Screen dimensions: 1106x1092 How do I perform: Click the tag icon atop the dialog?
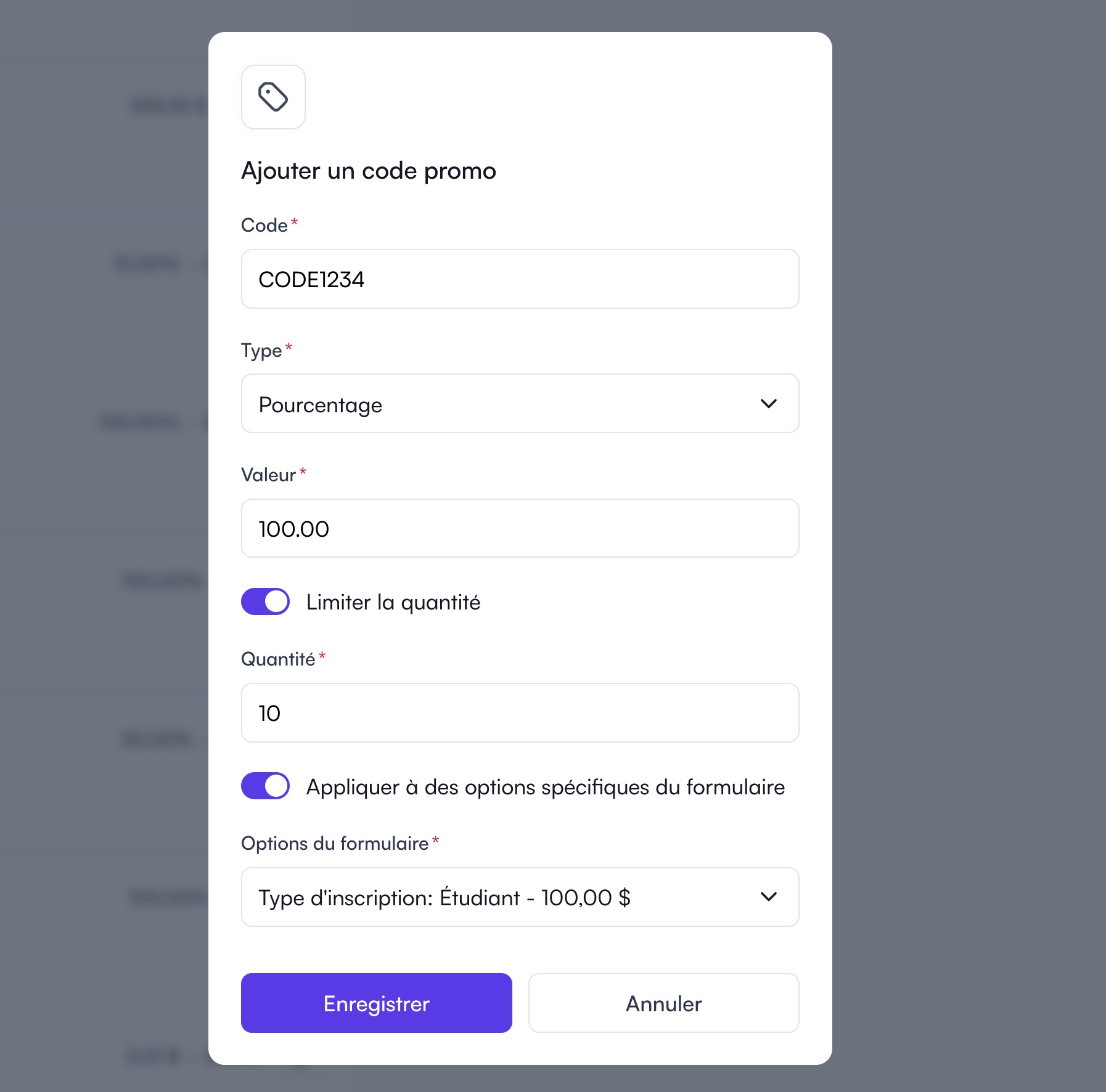(x=273, y=97)
